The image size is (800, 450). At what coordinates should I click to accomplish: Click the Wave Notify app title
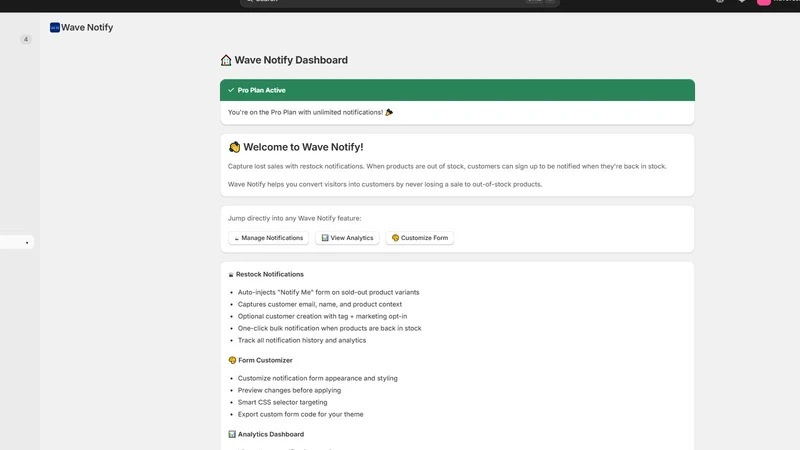click(x=87, y=28)
